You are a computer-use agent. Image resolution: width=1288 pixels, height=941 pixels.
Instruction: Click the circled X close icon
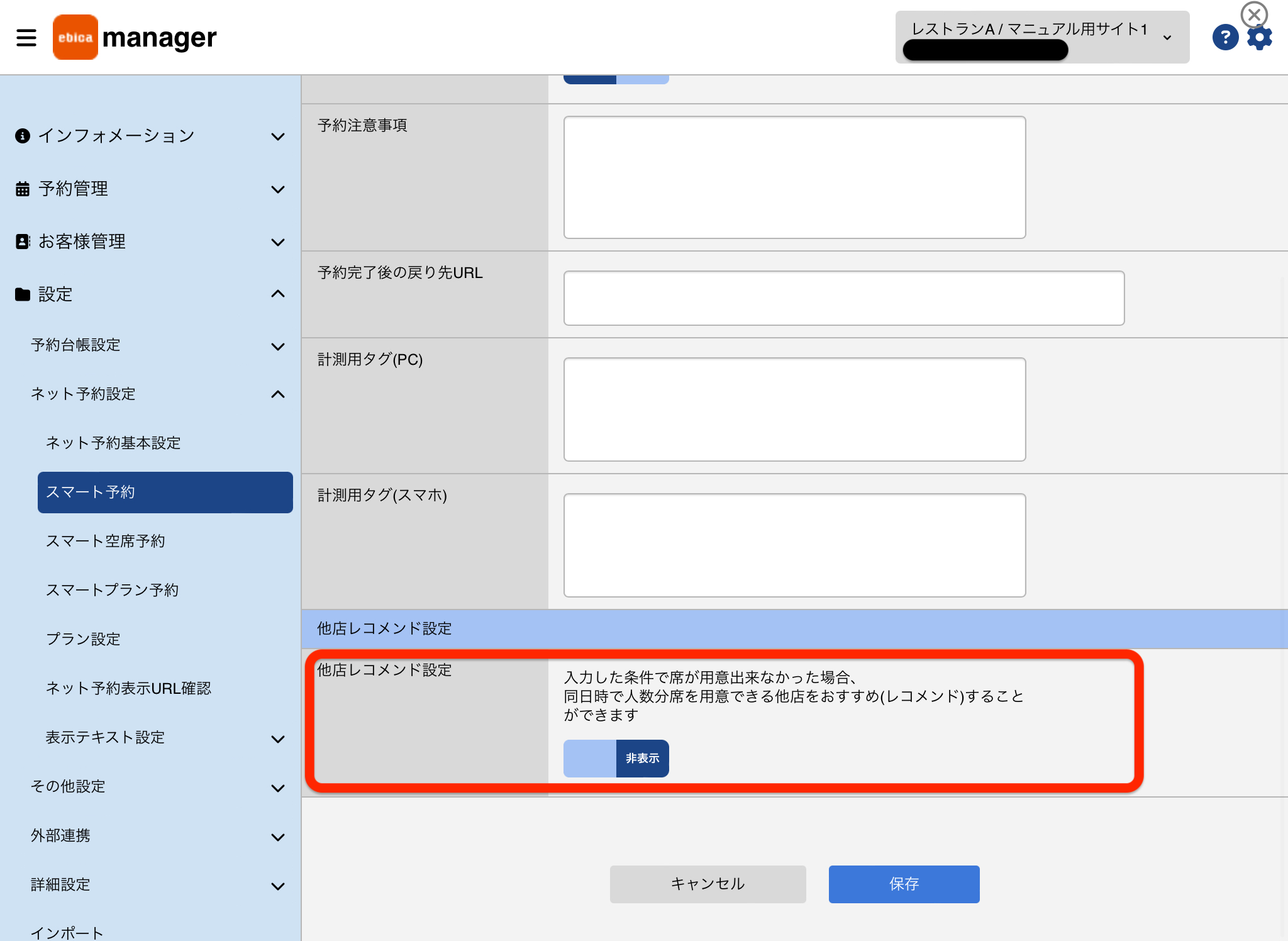(x=1254, y=14)
